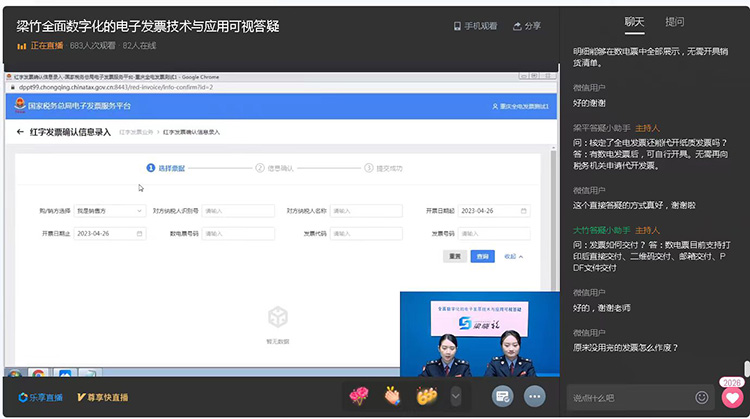750x419 pixels.
Task: Collapse the search form via 收起
Action: tap(514, 256)
